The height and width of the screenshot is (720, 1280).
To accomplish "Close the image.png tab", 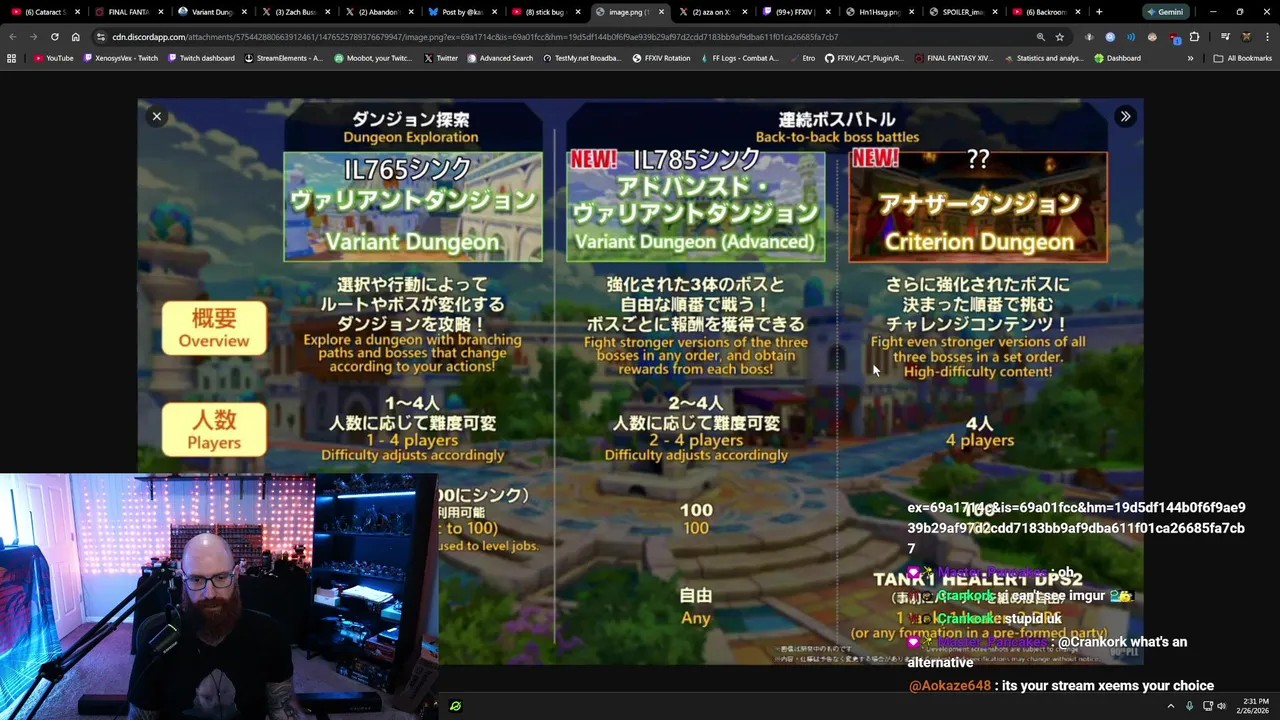I will (x=661, y=12).
